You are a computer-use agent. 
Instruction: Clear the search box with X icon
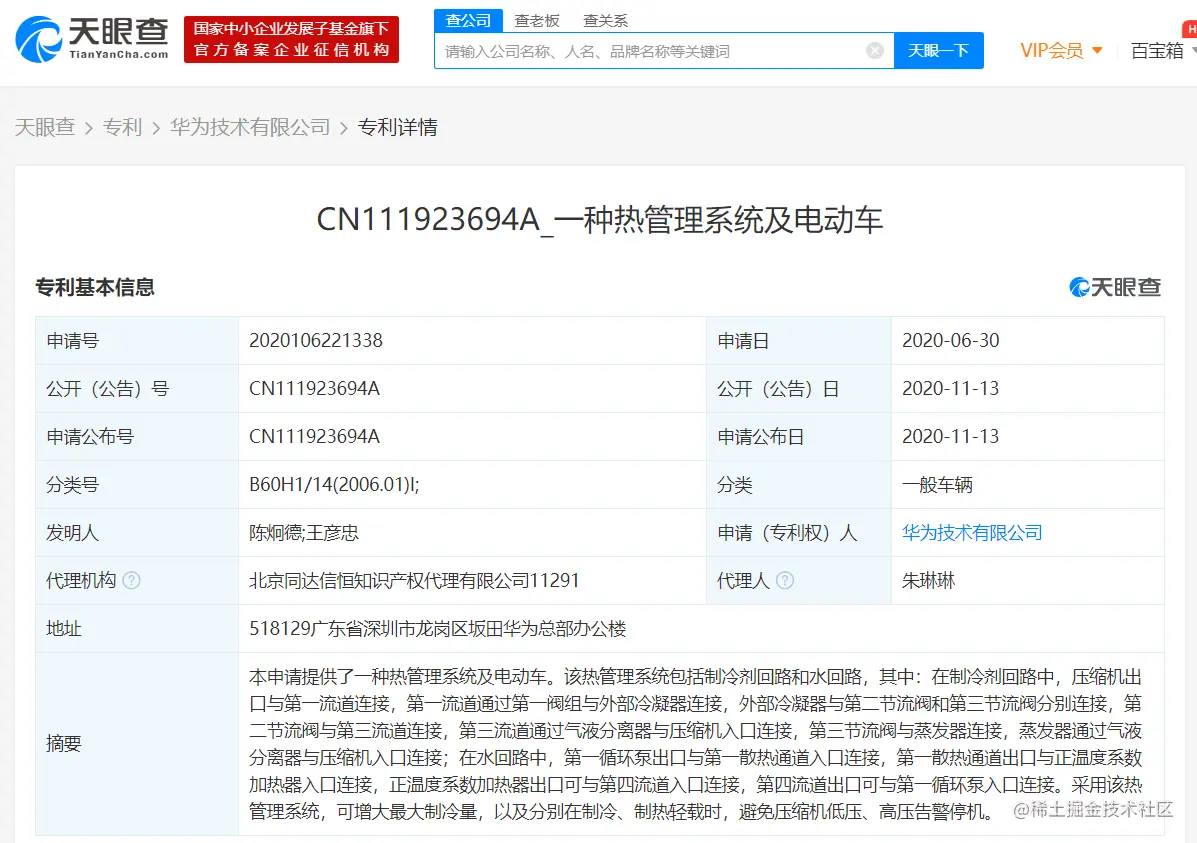pyautogui.click(x=875, y=50)
